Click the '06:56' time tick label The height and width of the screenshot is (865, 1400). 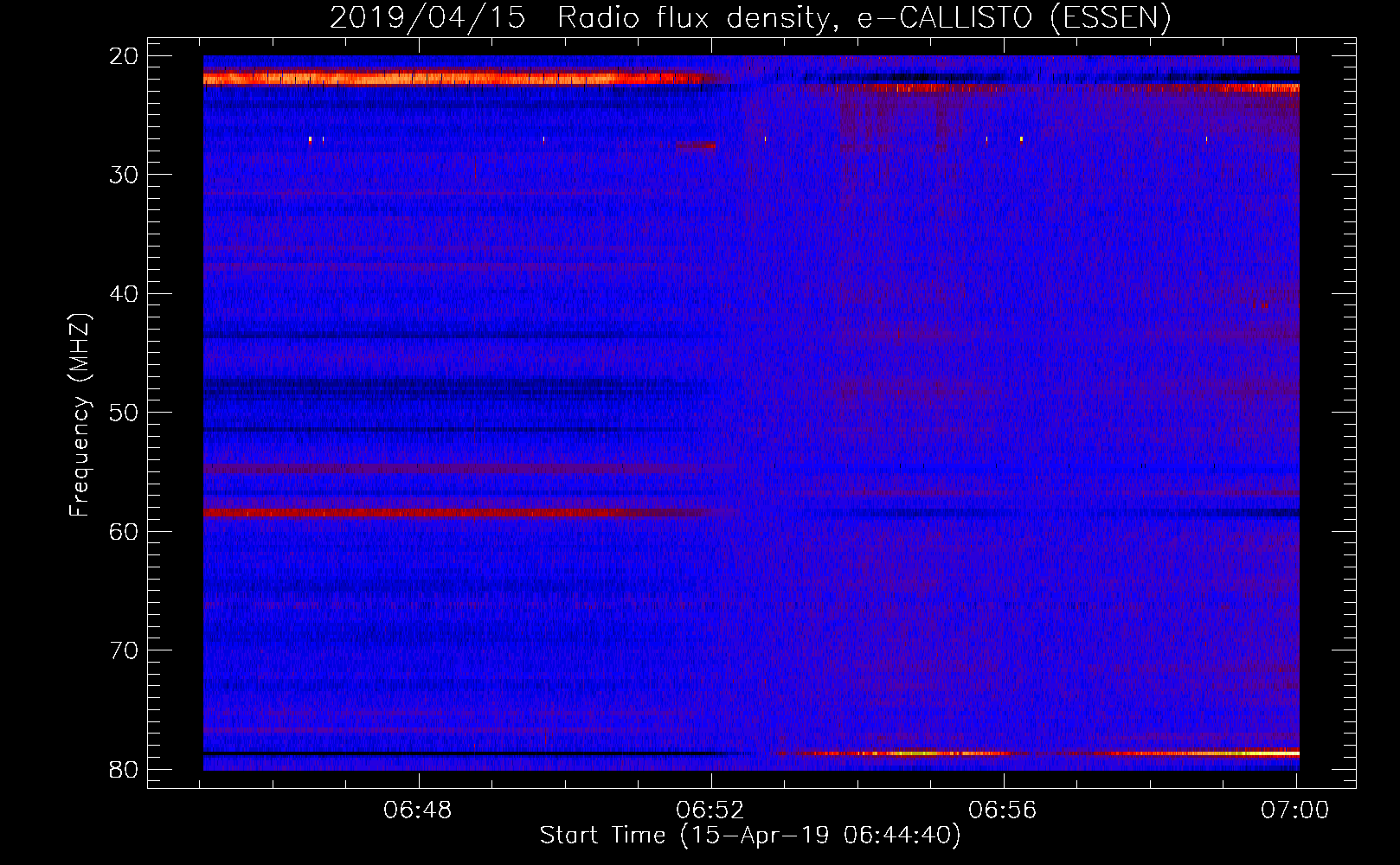click(x=1003, y=811)
